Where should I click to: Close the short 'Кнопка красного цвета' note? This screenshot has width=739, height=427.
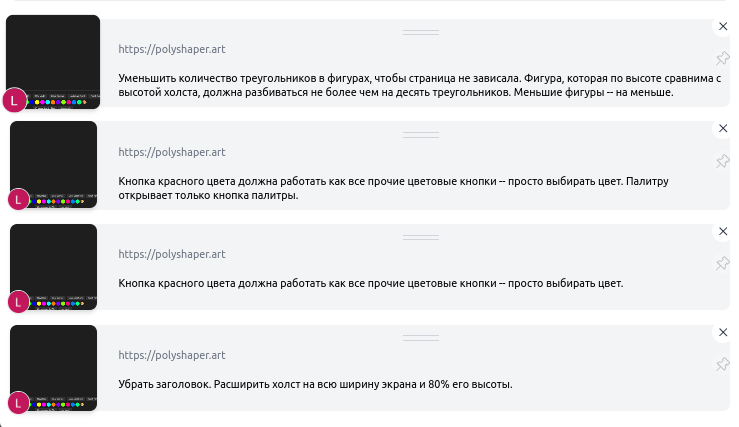pyautogui.click(x=723, y=231)
